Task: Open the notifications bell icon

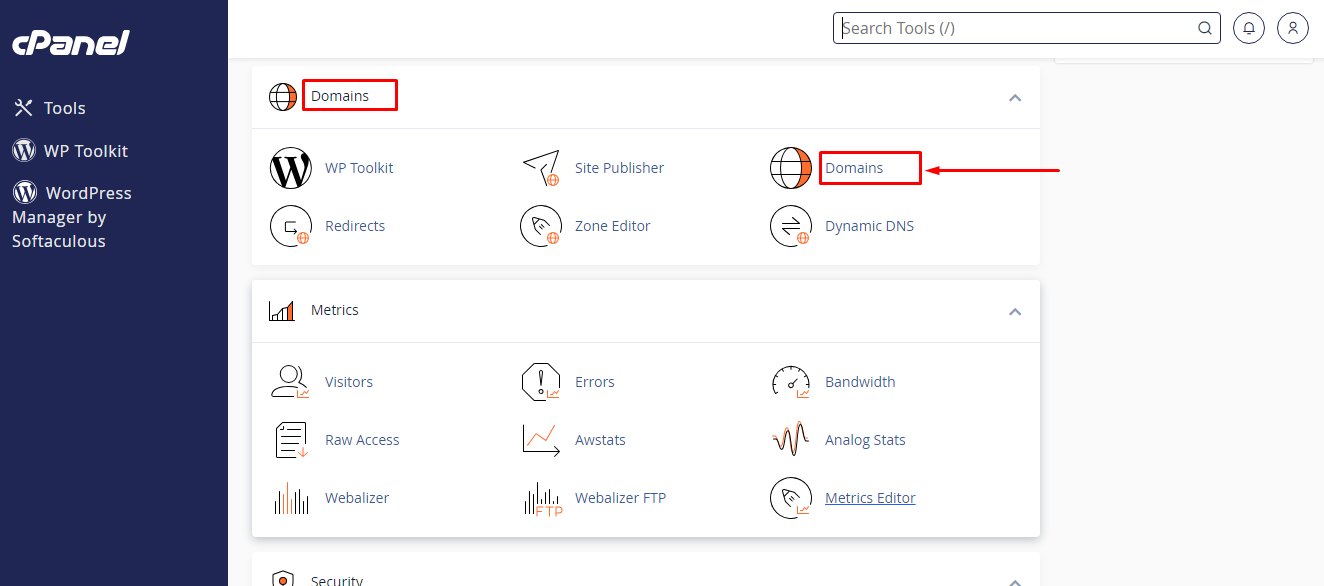Action: [1248, 28]
